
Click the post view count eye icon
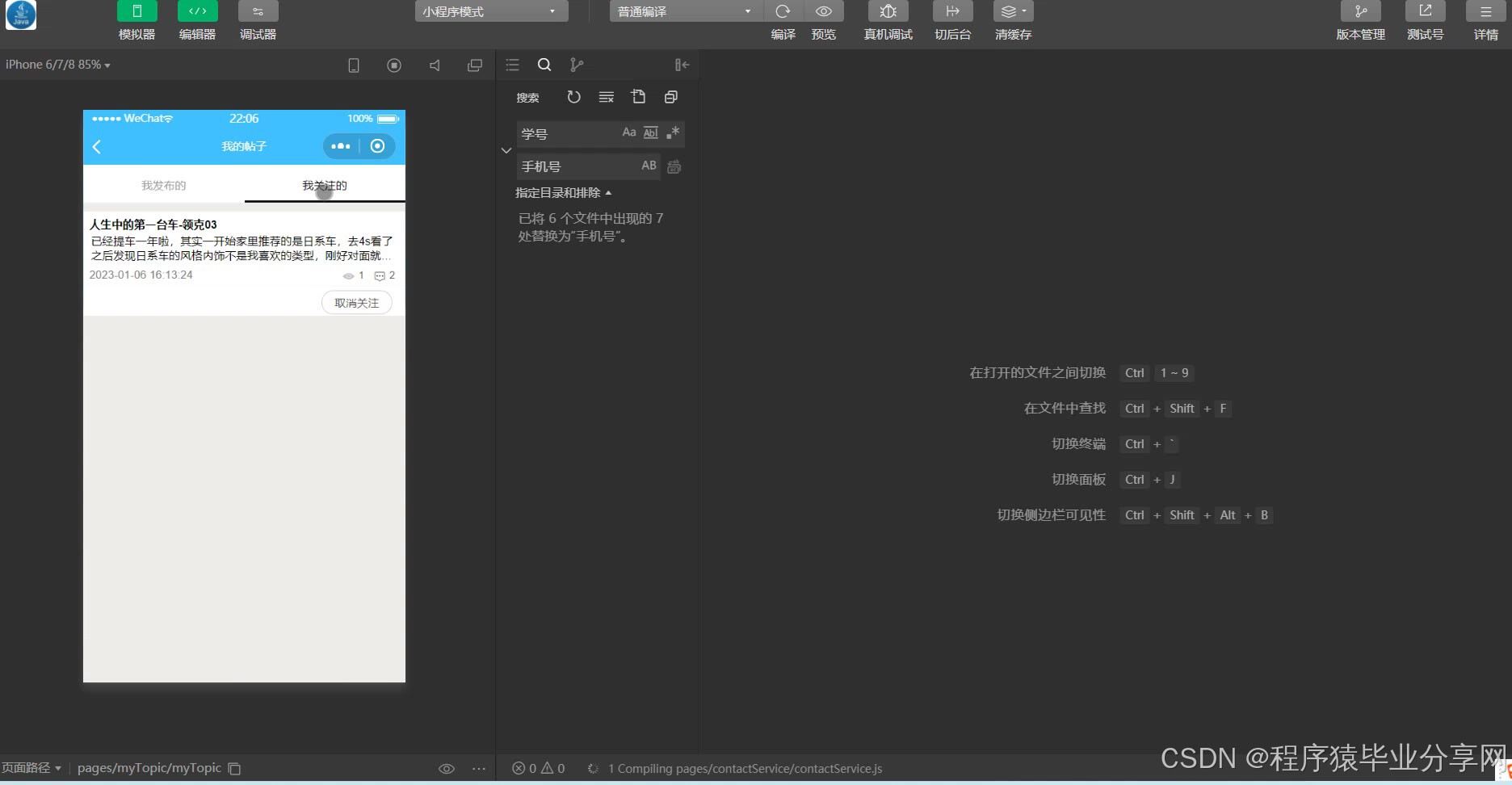coord(348,276)
